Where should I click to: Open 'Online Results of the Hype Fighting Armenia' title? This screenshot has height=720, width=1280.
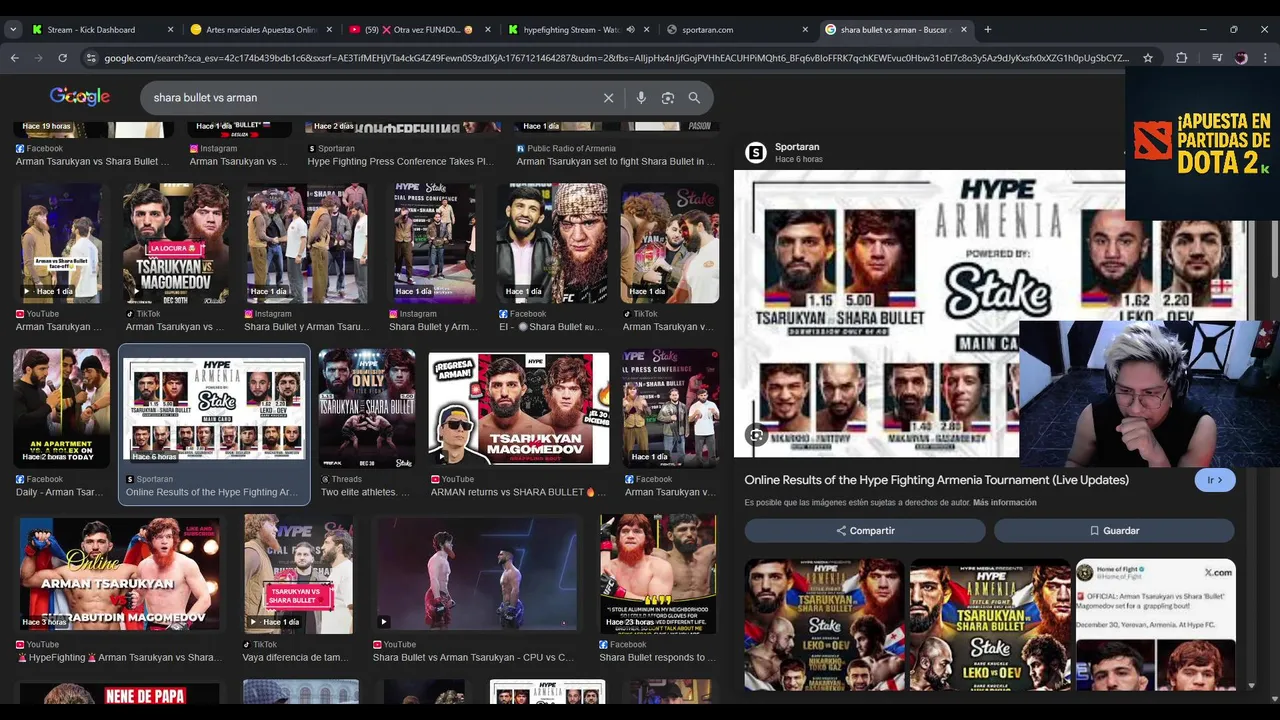pyautogui.click(x=937, y=480)
